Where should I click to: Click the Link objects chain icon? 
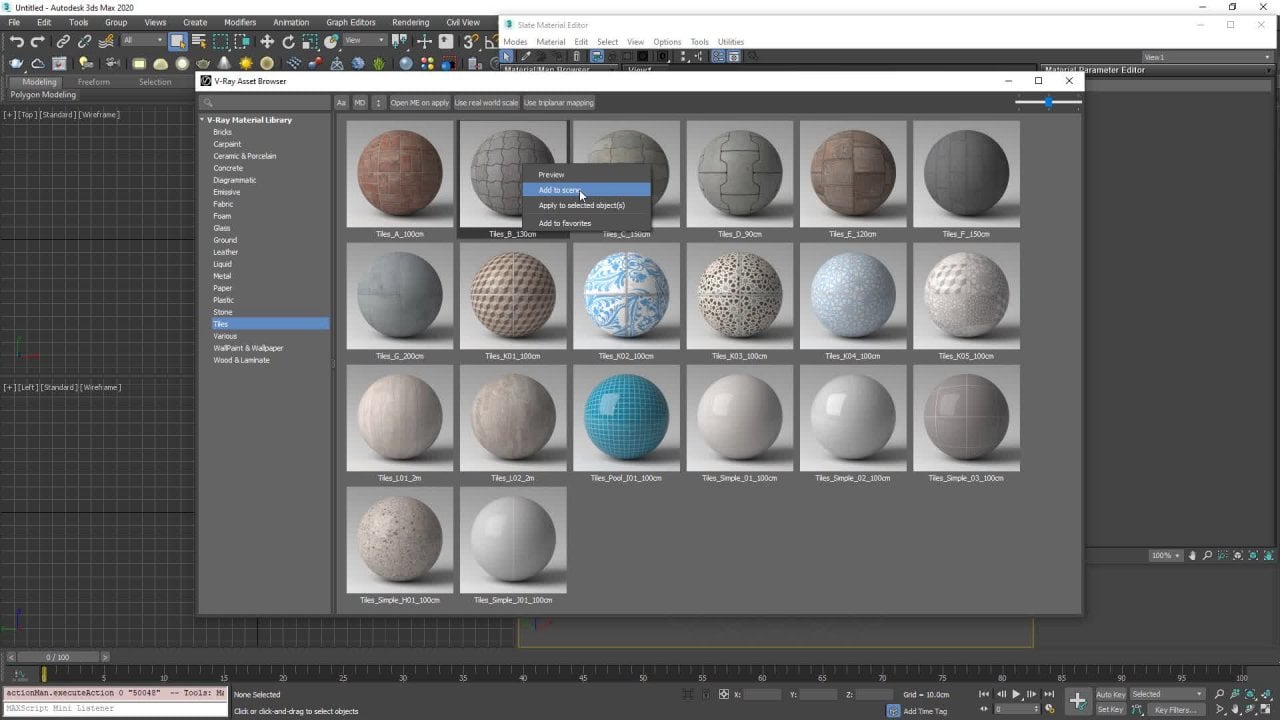pyautogui.click(x=63, y=41)
